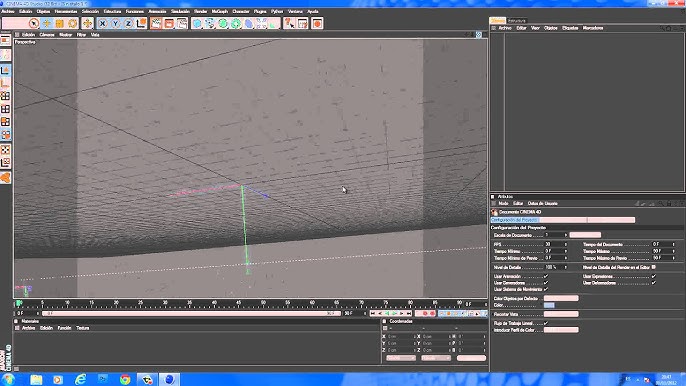
Task: Open Color Objetos por Defecto dropdown
Action: [561, 298]
